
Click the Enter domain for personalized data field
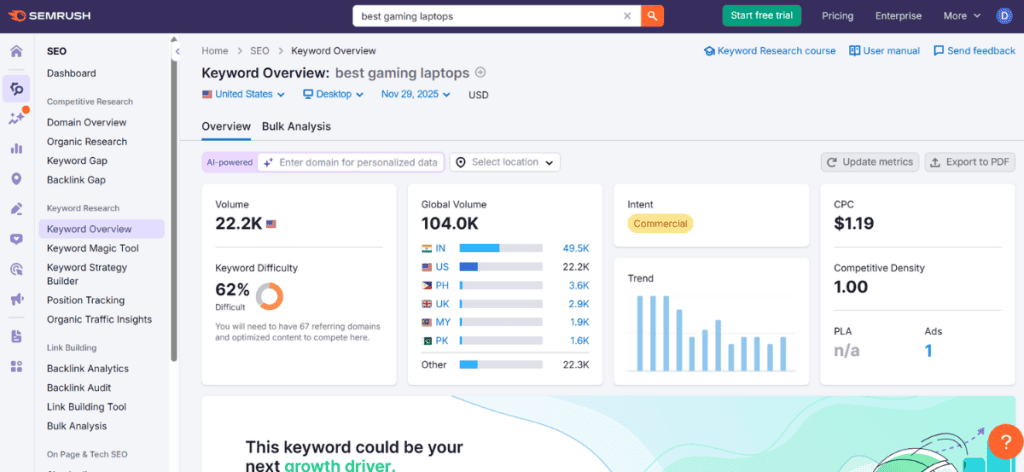(x=351, y=162)
